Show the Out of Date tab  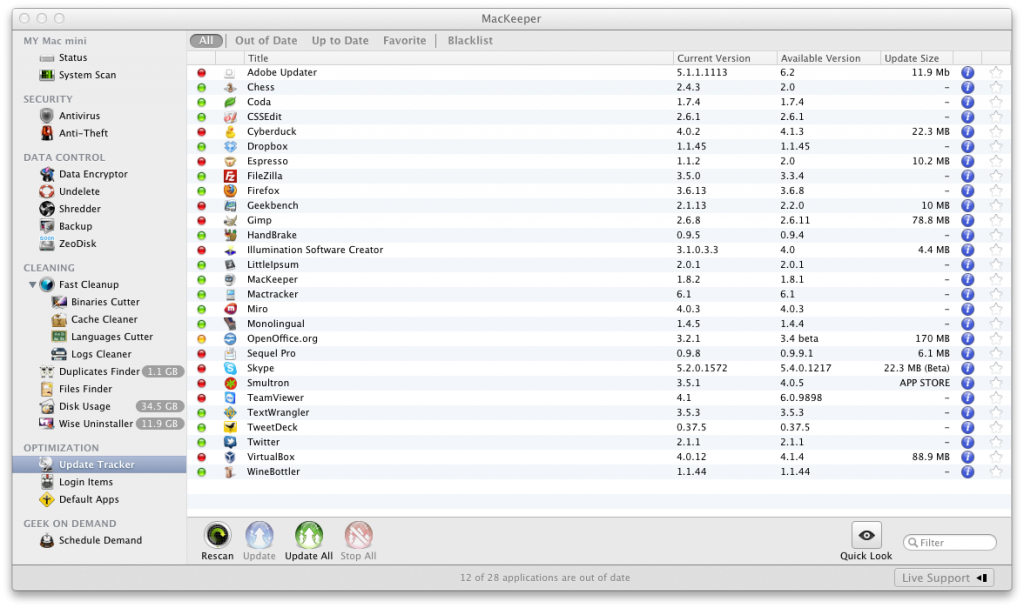coord(266,40)
